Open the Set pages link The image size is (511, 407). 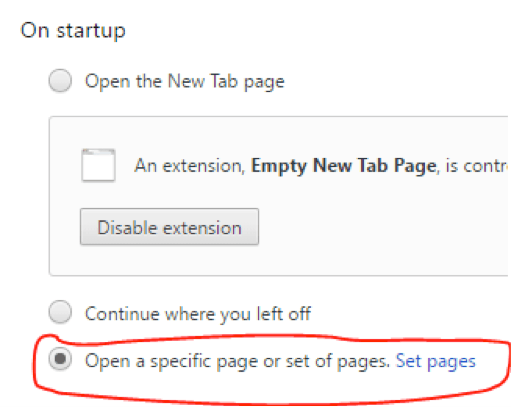click(436, 361)
